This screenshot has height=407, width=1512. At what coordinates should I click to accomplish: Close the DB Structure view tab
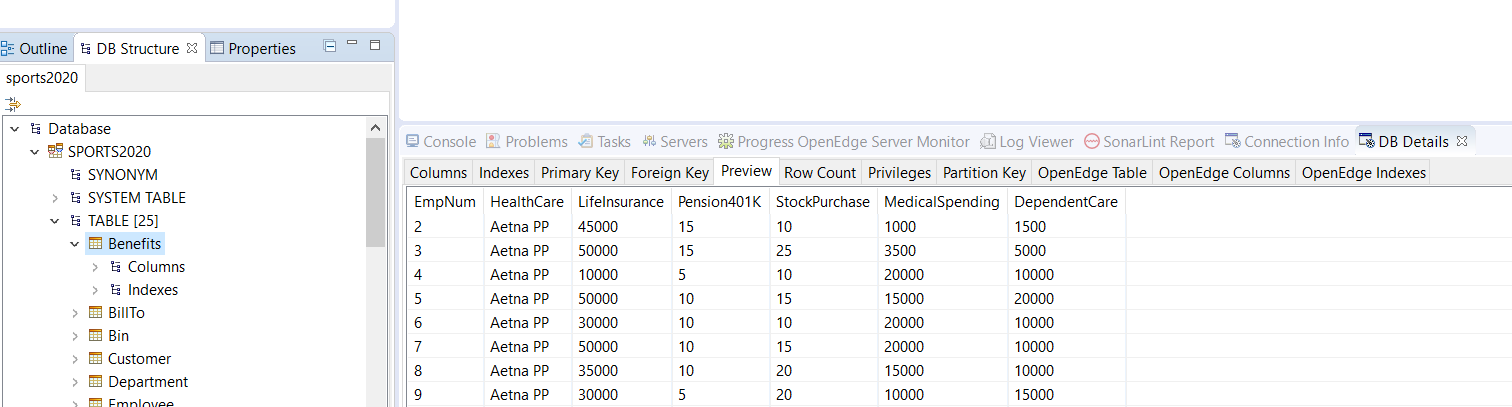(192, 48)
